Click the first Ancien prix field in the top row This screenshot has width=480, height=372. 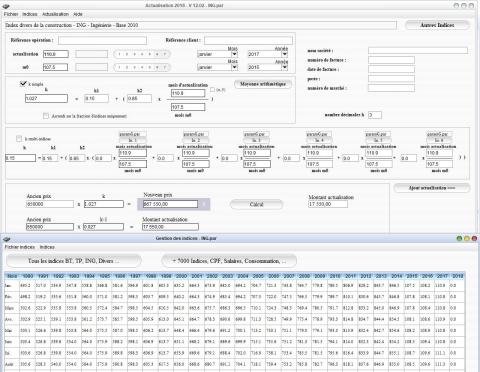(x=50, y=204)
